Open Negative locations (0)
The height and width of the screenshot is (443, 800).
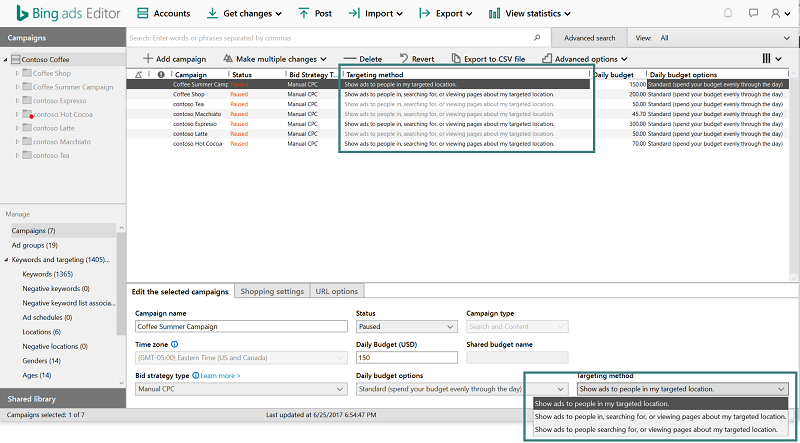pyautogui.click(x=55, y=346)
